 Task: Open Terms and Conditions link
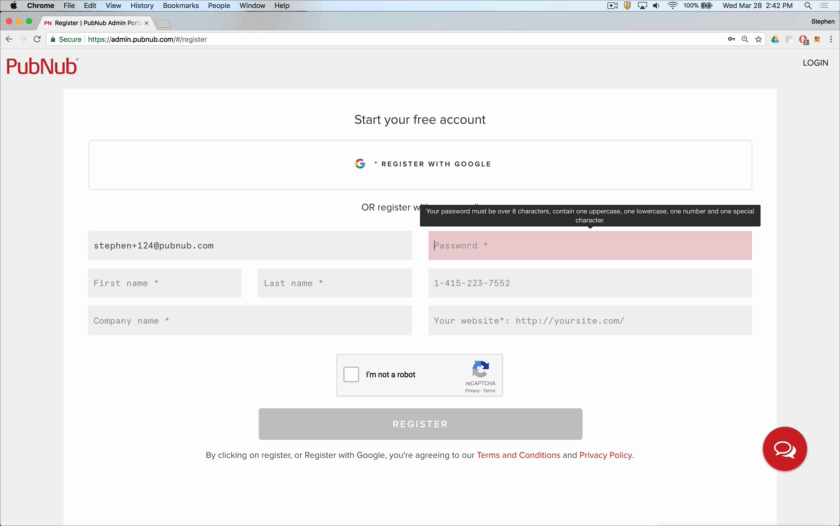coord(519,455)
